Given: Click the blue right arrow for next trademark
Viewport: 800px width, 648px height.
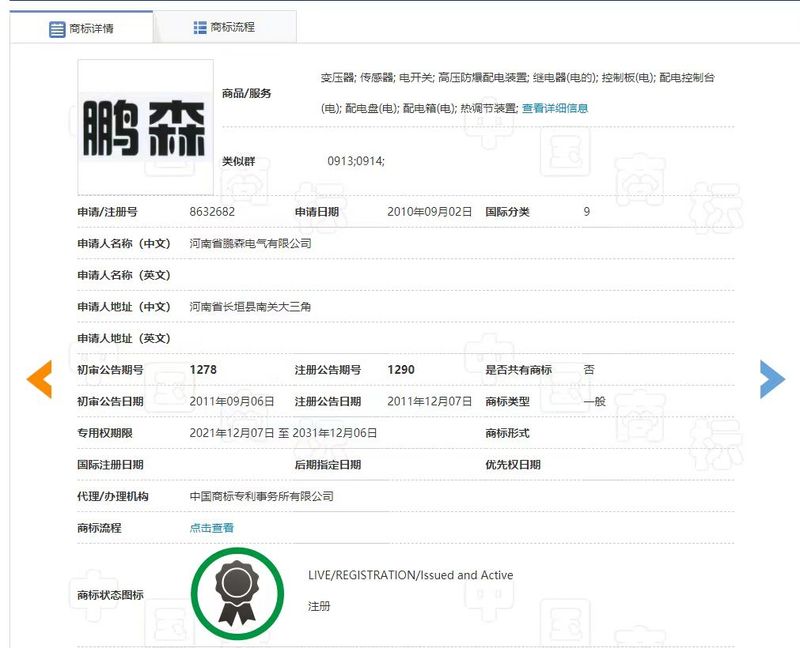Looking at the screenshot, I should (x=772, y=378).
